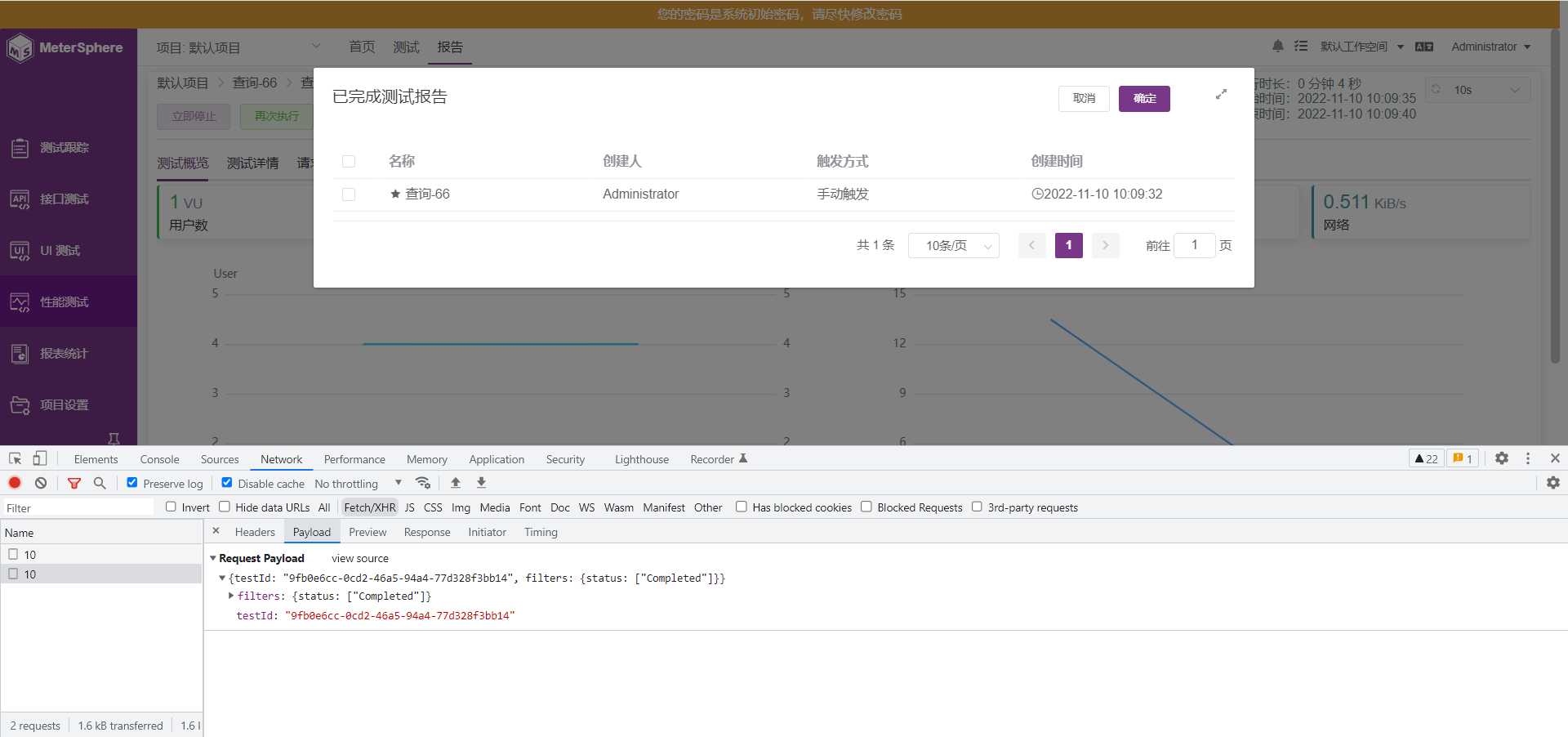
Task: Select the 接口测试 sidebar icon
Action: click(20, 199)
